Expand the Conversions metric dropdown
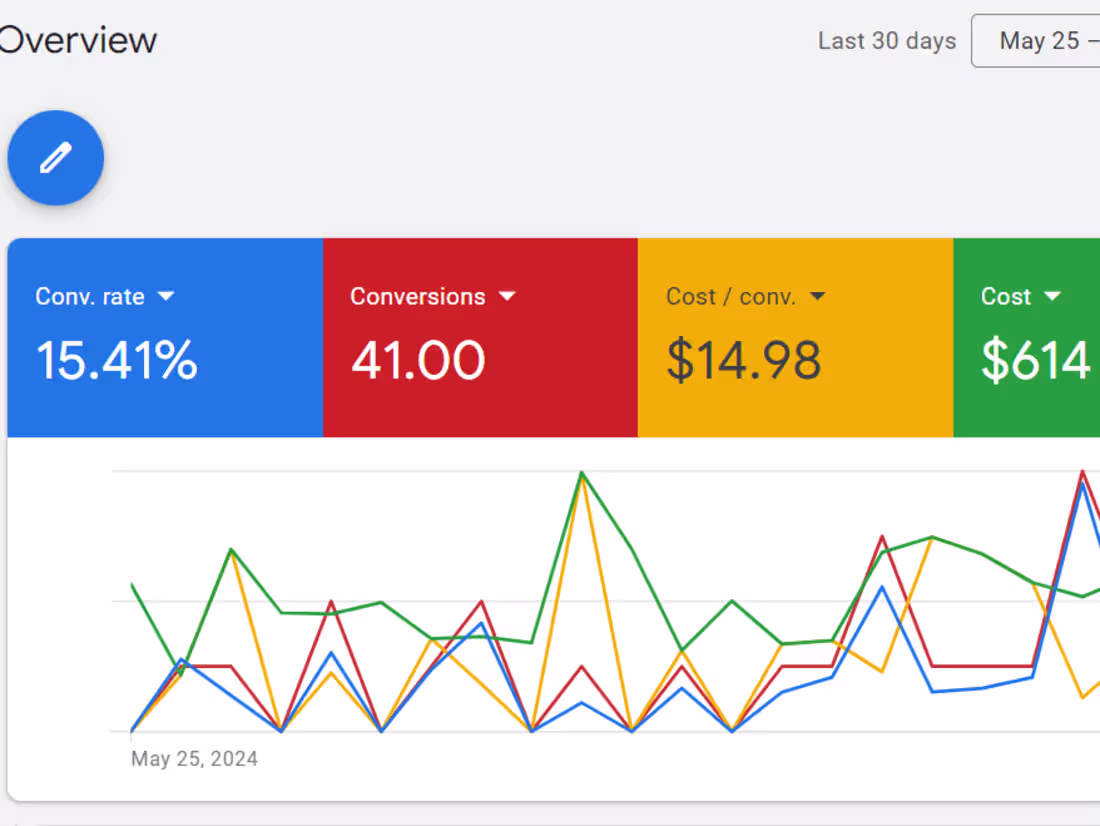The width and height of the screenshot is (1100, 826). pyautogui.click(x=508, y=296)
